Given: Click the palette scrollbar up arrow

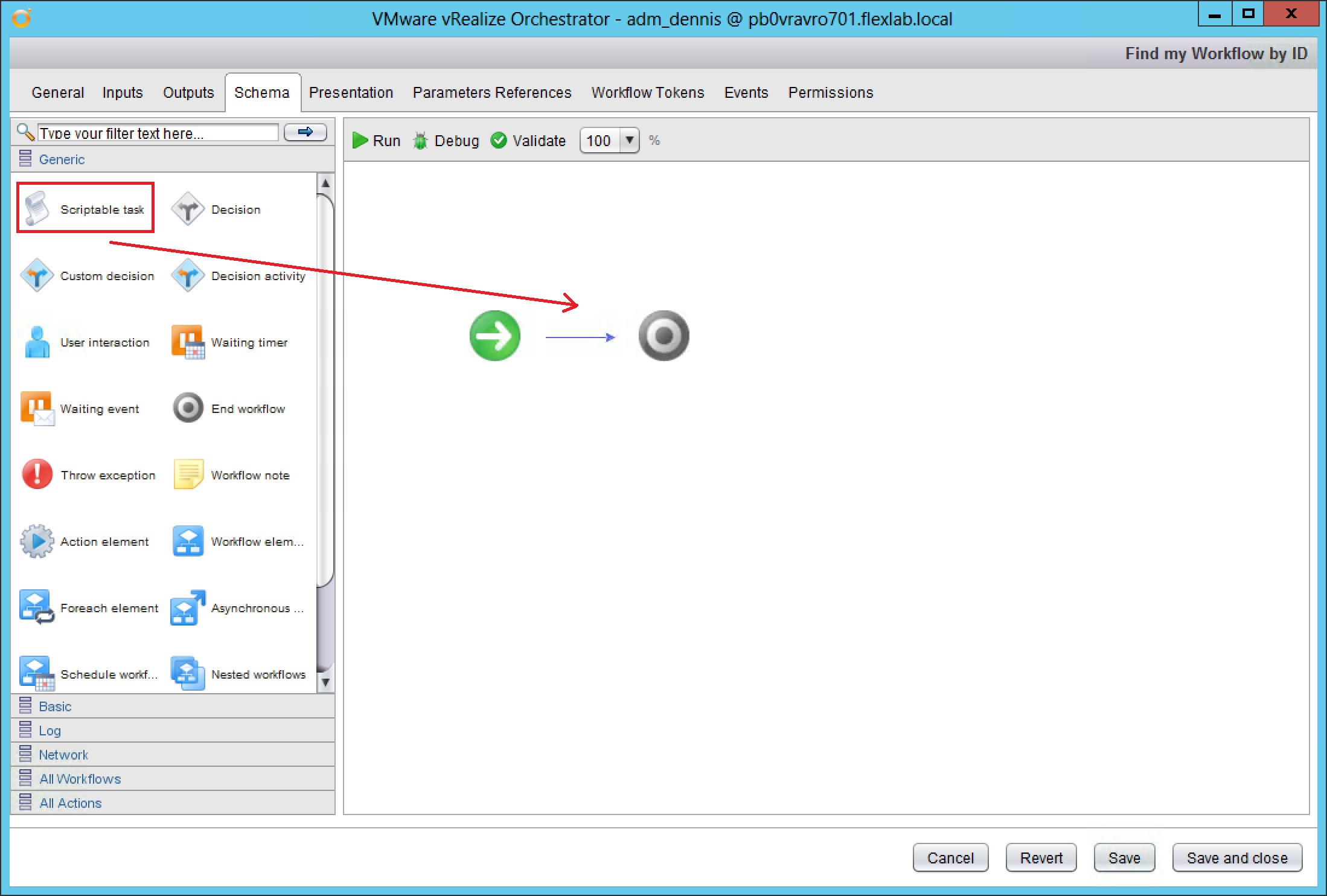Looking at the screenshot, I should (x=325, y=183).
